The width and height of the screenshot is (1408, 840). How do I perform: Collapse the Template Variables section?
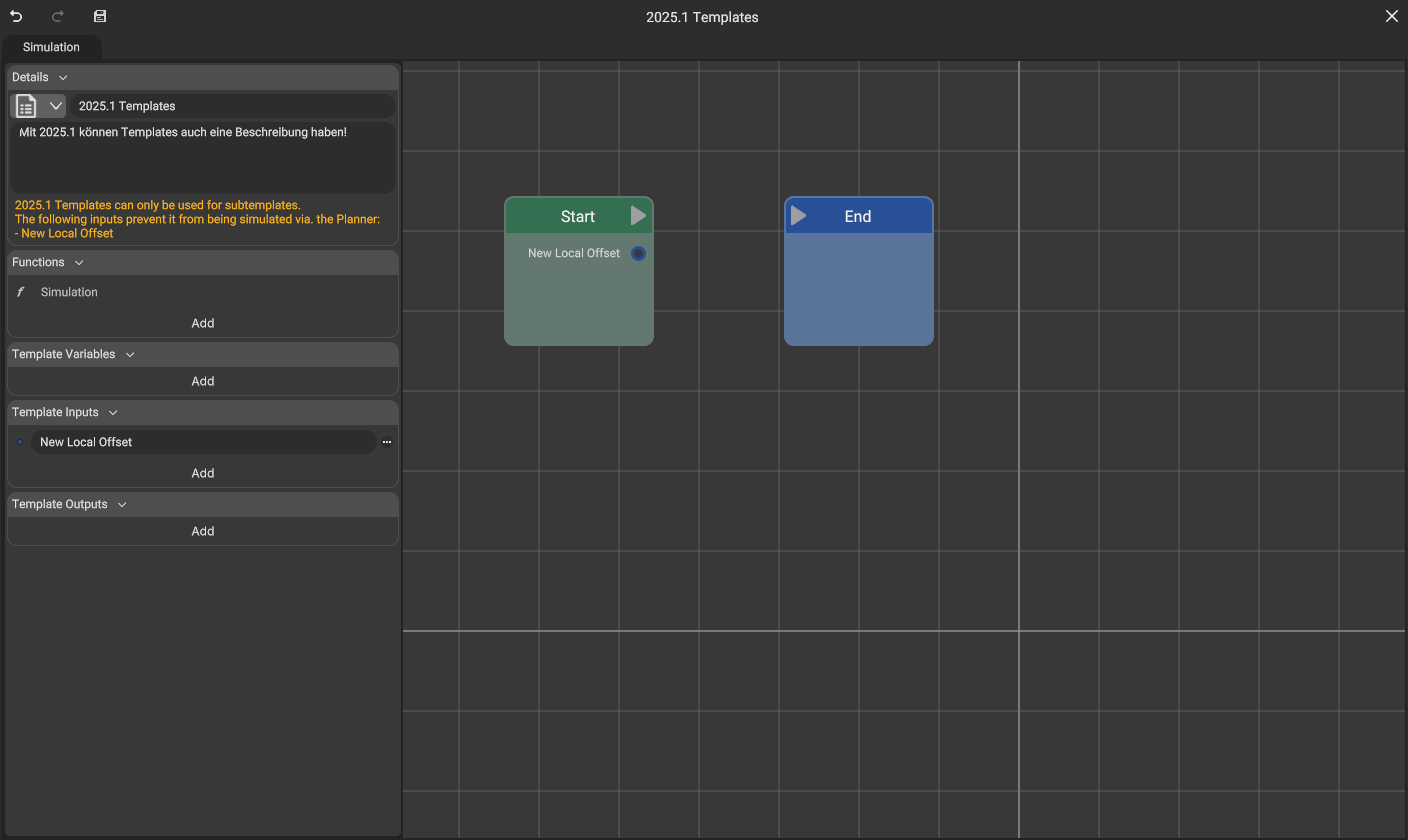coord(130,355)
